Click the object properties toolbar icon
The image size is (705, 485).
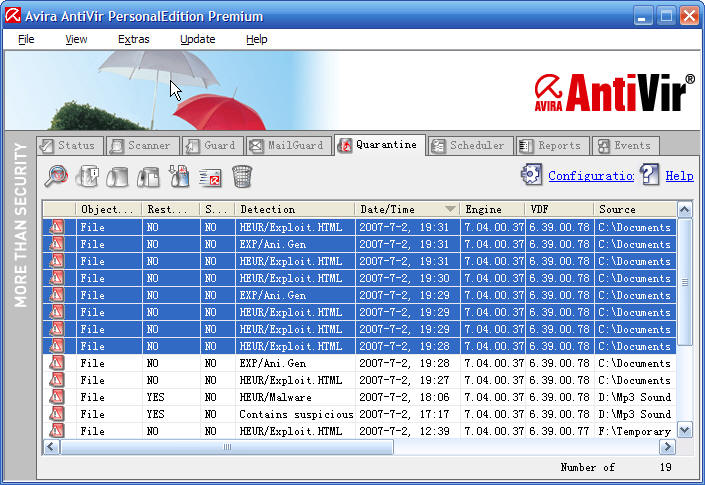pyautogui.click(x=87, y=176)
